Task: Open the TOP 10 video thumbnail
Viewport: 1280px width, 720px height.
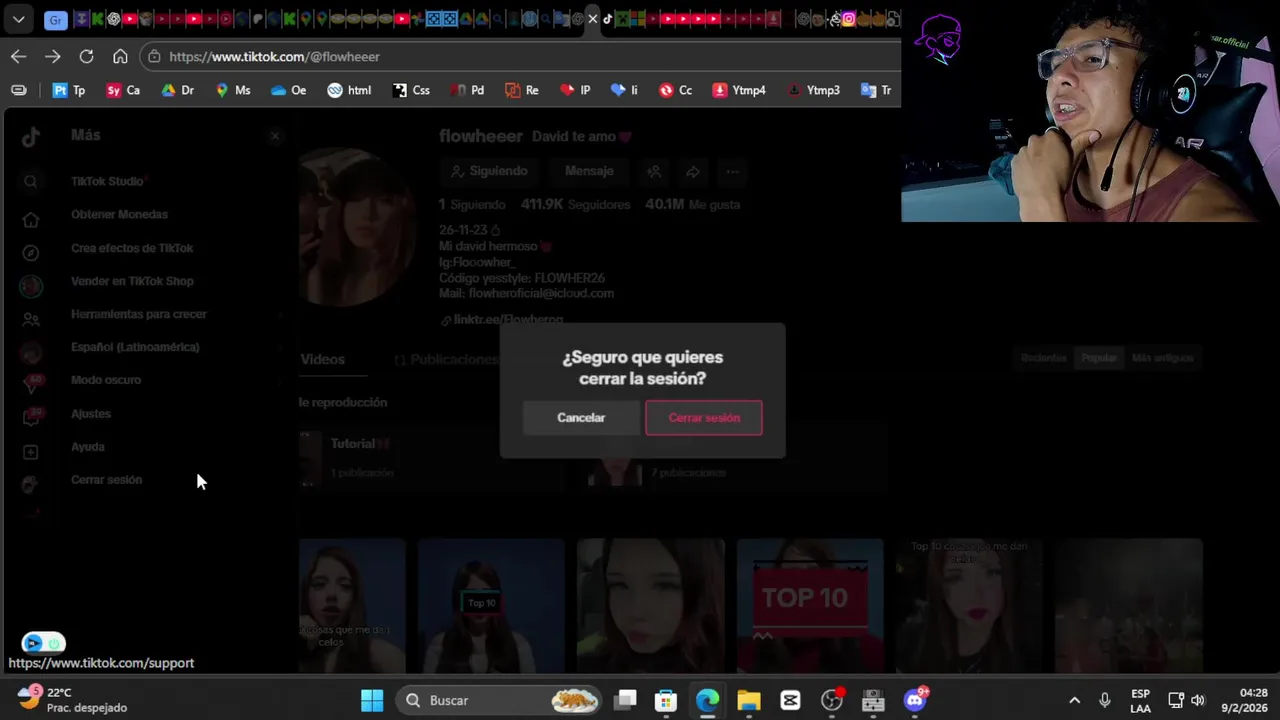Action: [810, 605]
